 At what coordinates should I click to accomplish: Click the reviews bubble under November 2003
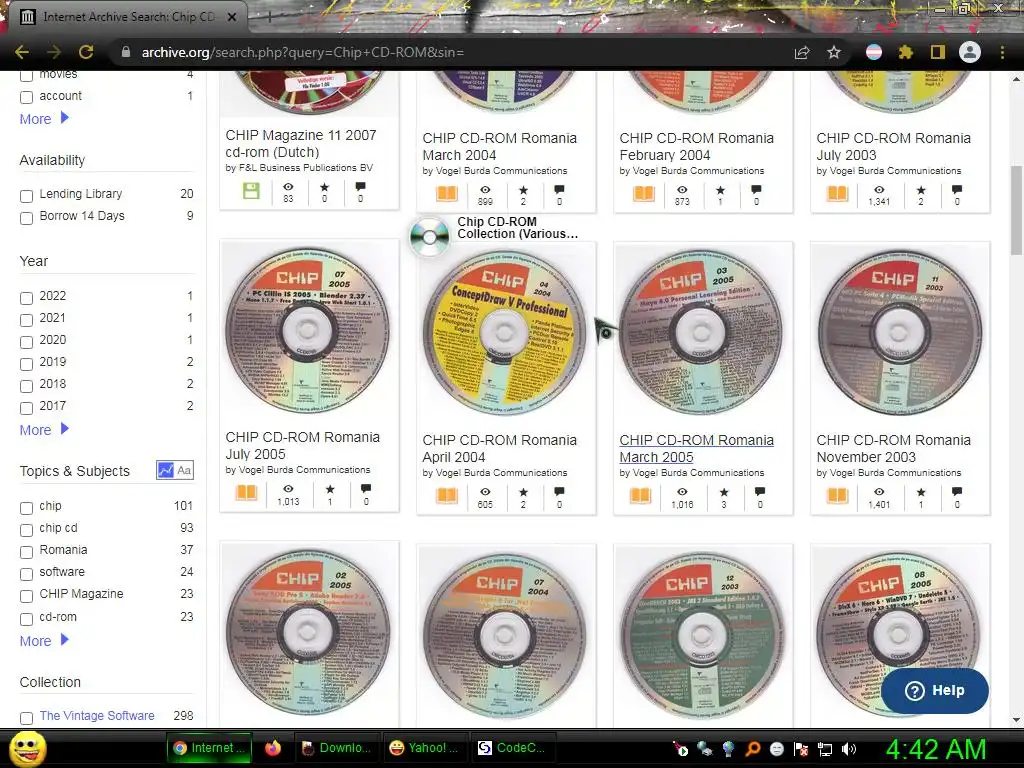click(957, 492)
